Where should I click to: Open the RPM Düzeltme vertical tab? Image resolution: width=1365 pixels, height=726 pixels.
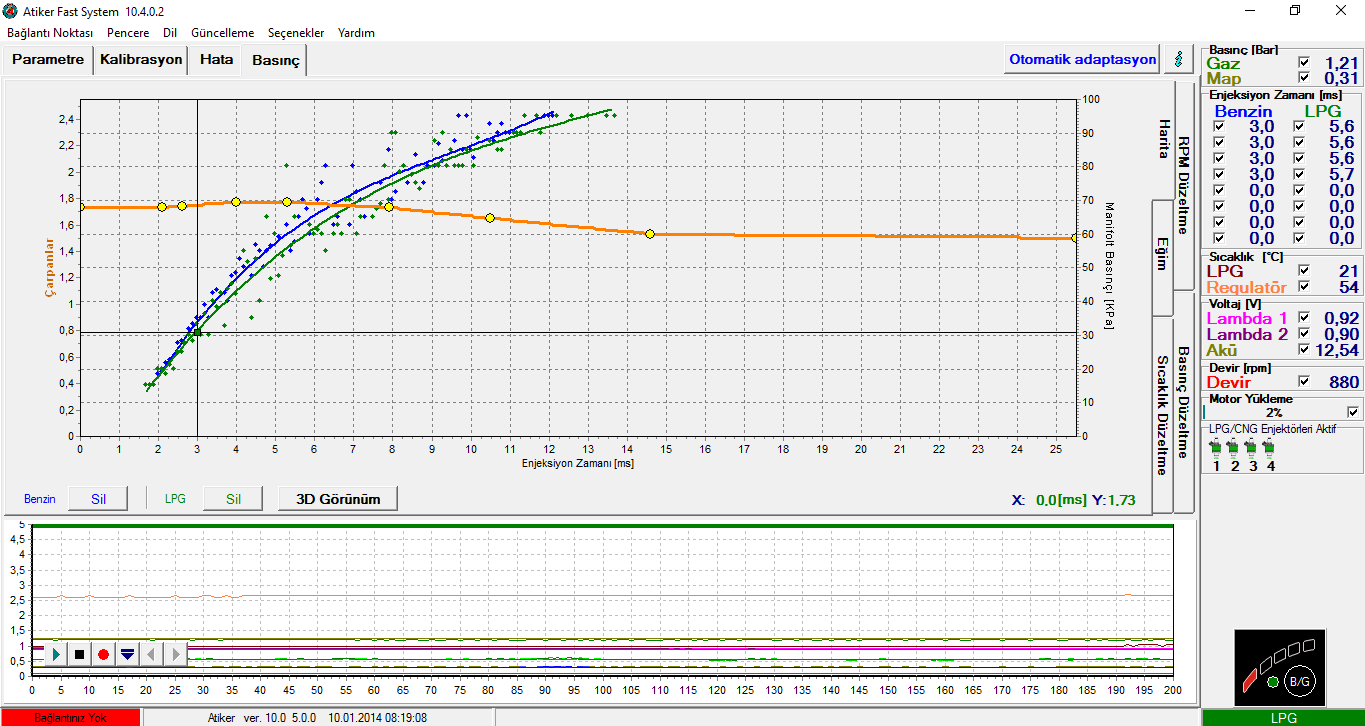(x=1183, y=185)
